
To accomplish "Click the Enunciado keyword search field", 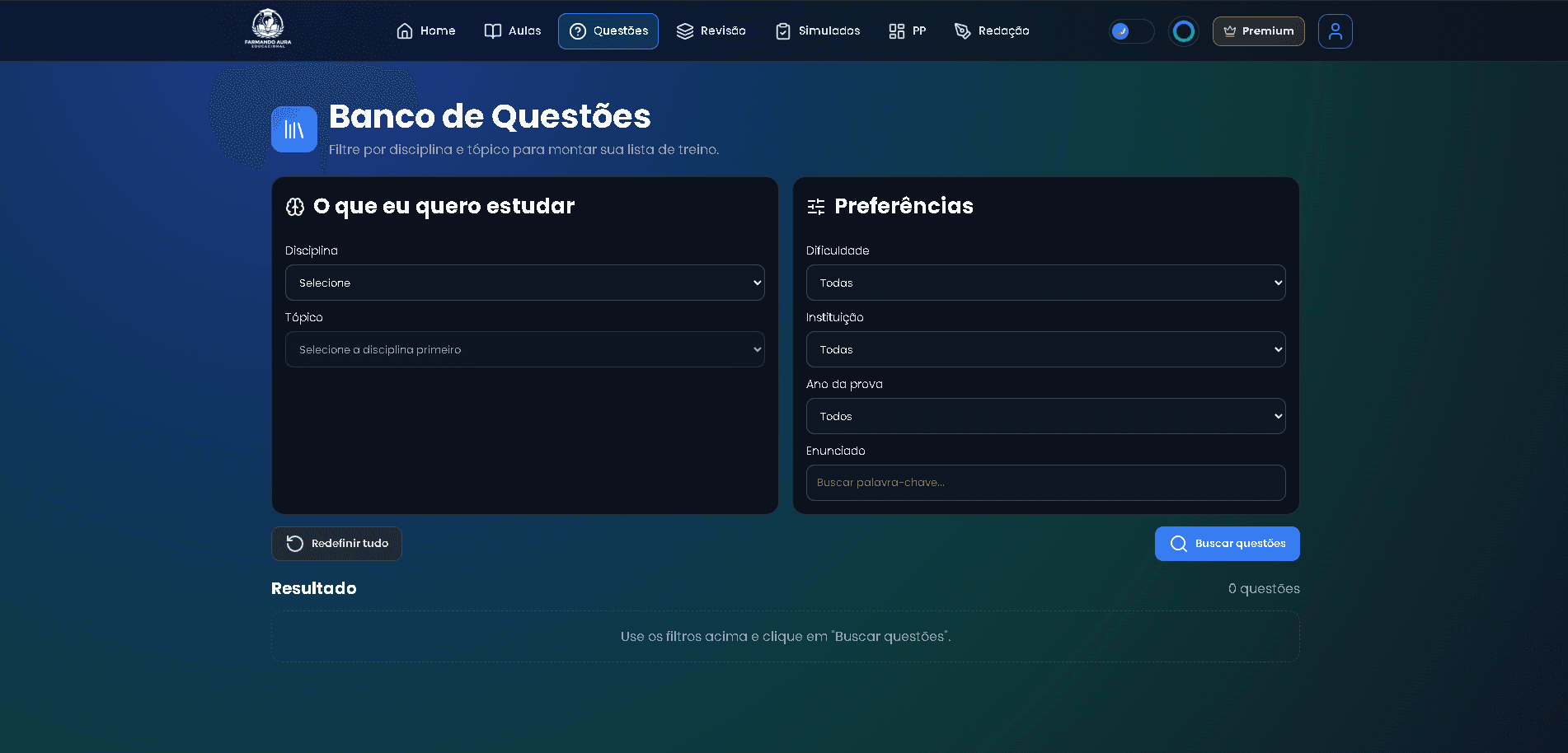I will pos(1045,483).
